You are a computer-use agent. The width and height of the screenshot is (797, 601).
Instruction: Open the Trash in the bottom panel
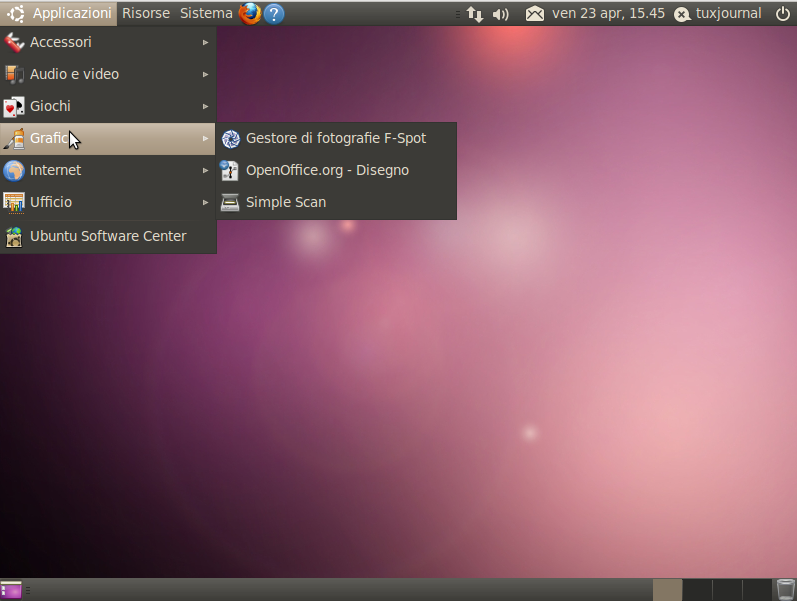(x=785, y=590)
